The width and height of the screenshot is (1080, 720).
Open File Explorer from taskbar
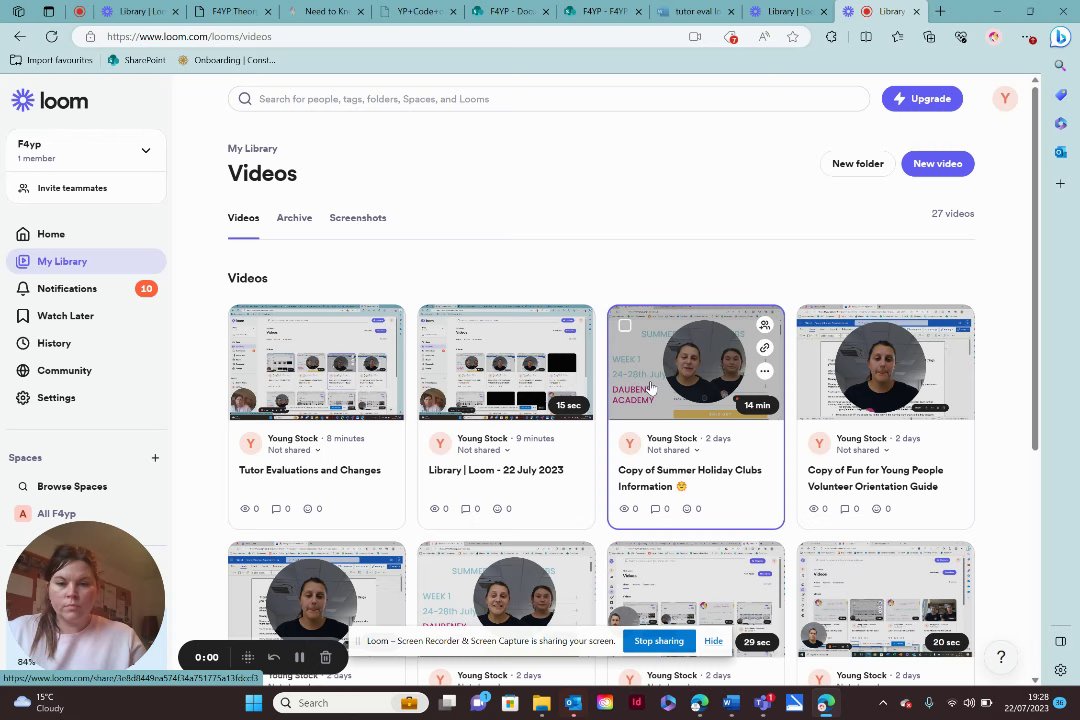pos(541,703)
